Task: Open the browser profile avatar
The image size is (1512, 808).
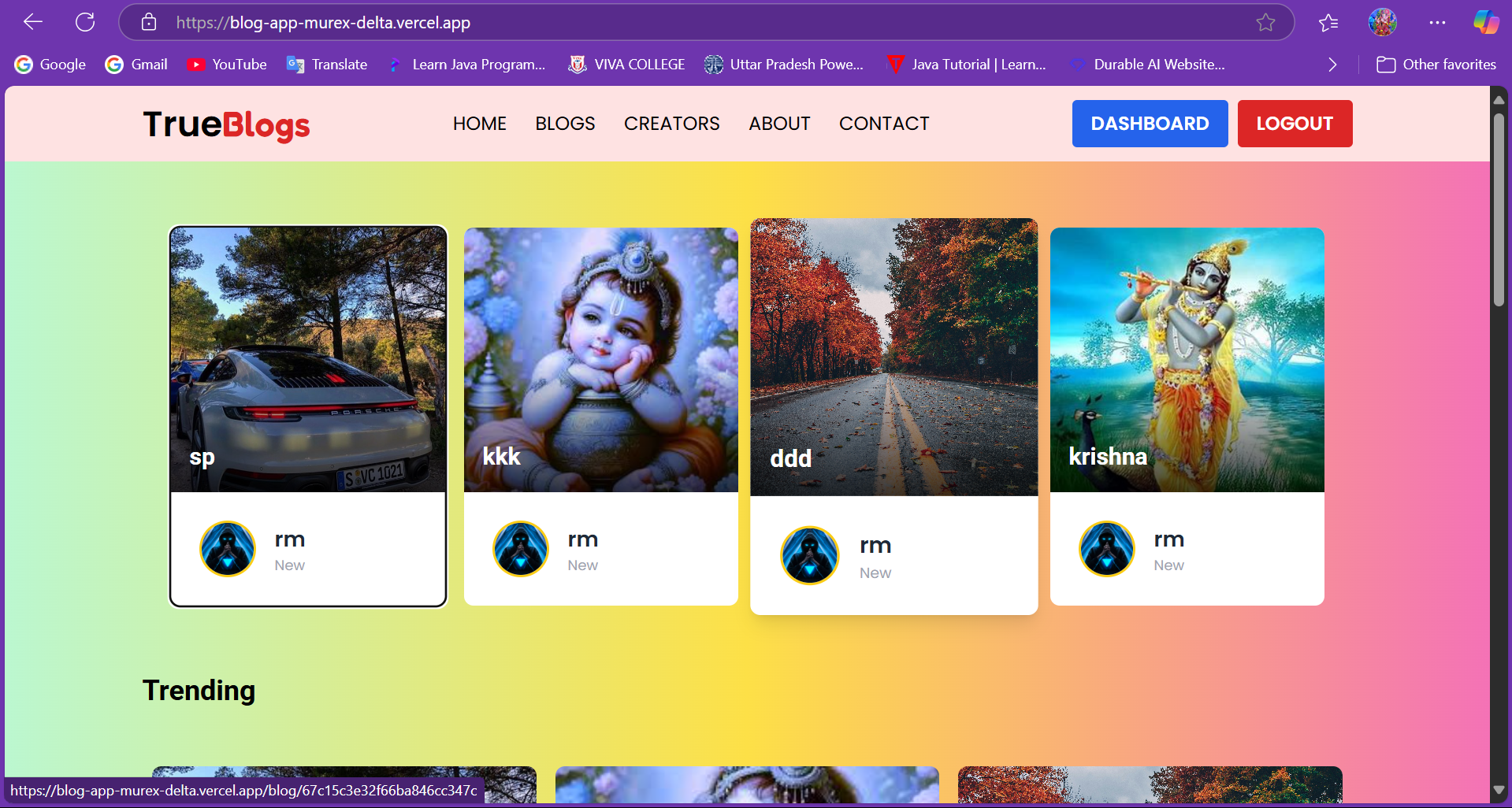Action: 1383,22
